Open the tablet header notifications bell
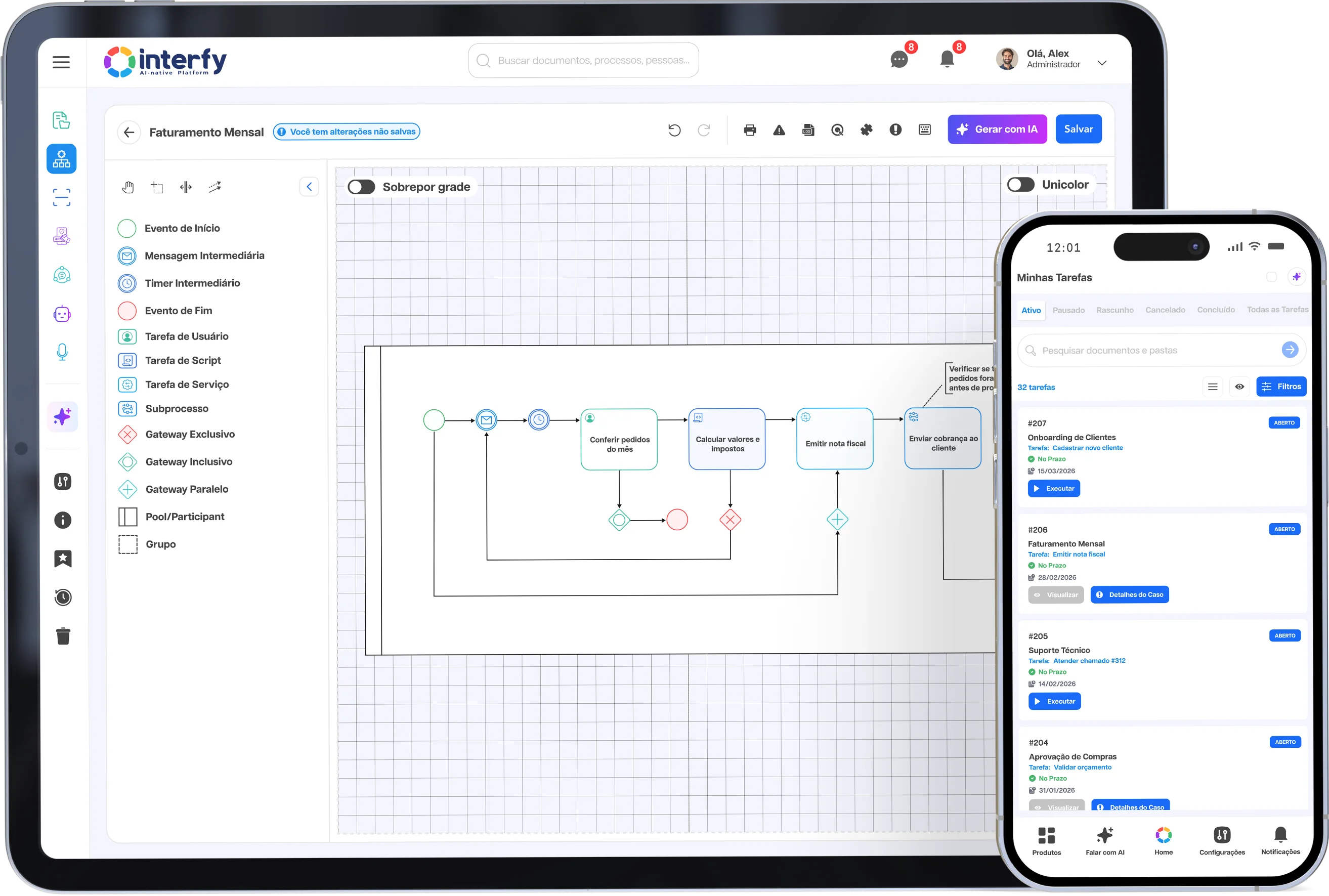Screen dimensions: 1329x896 pyautogui.click(x=947, y=59)
